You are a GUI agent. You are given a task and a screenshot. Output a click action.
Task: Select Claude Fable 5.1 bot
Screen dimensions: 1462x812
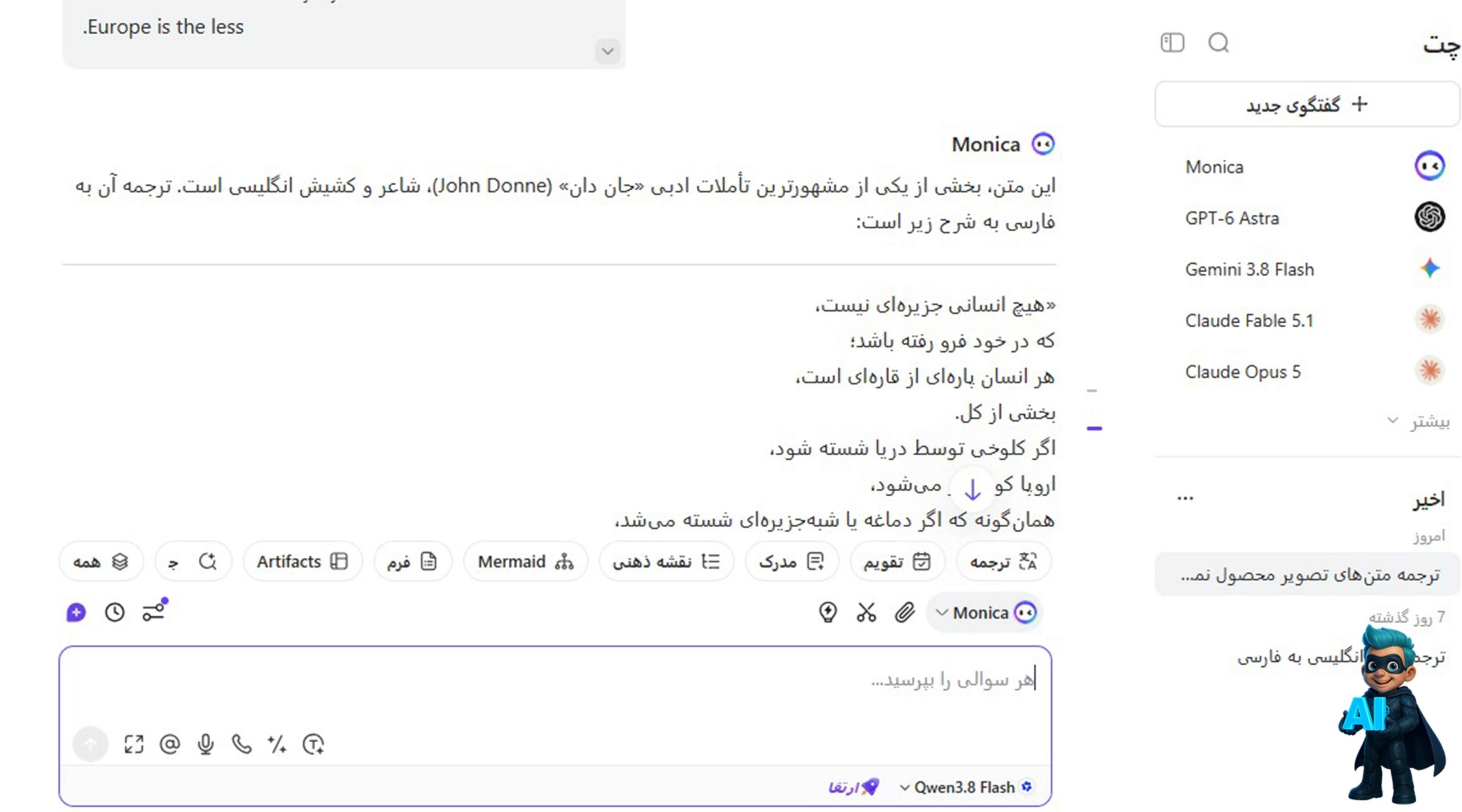(1307, 320)
